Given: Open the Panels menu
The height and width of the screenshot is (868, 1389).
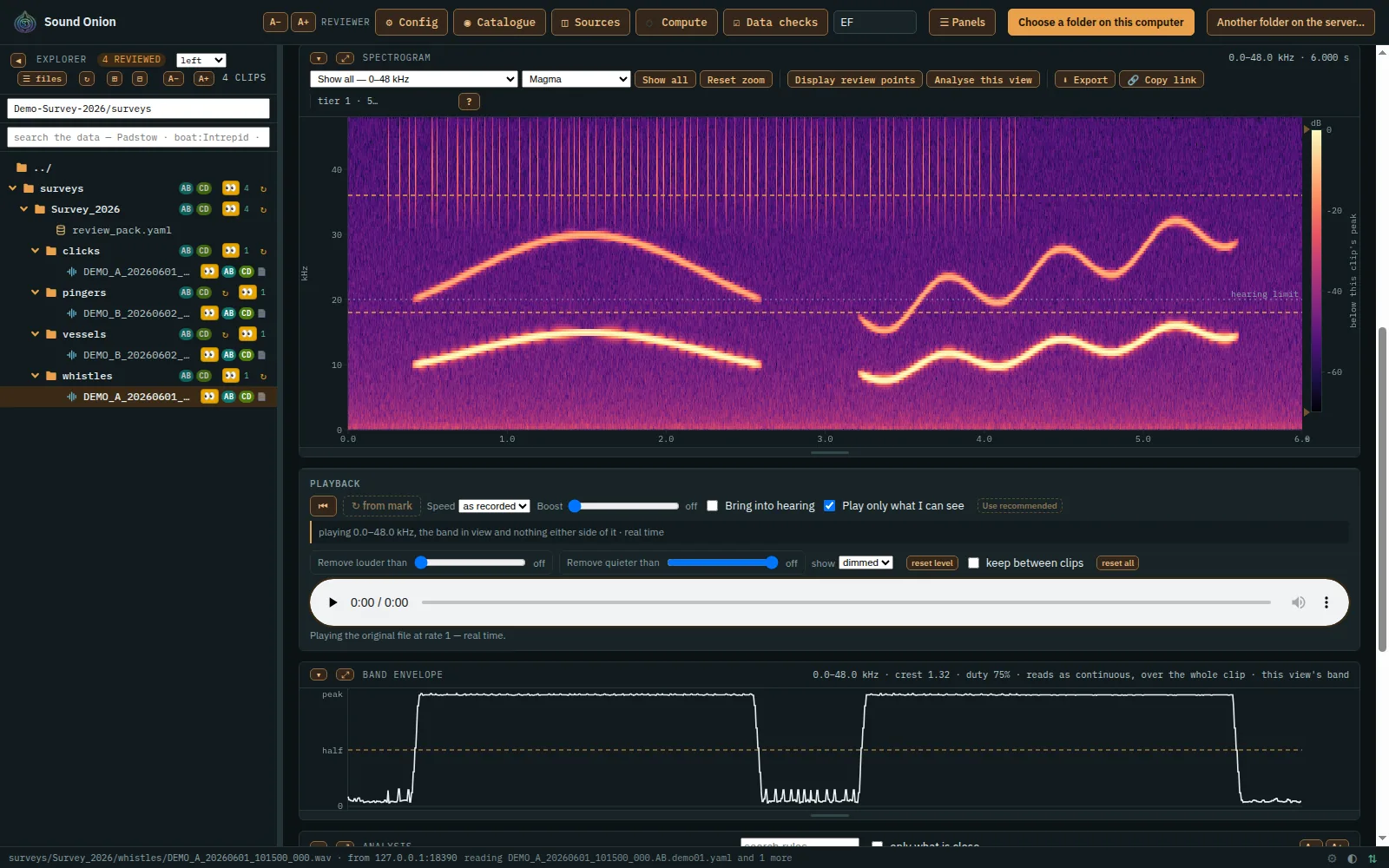Looking at the screenshot, I should [x=963, y=23].
